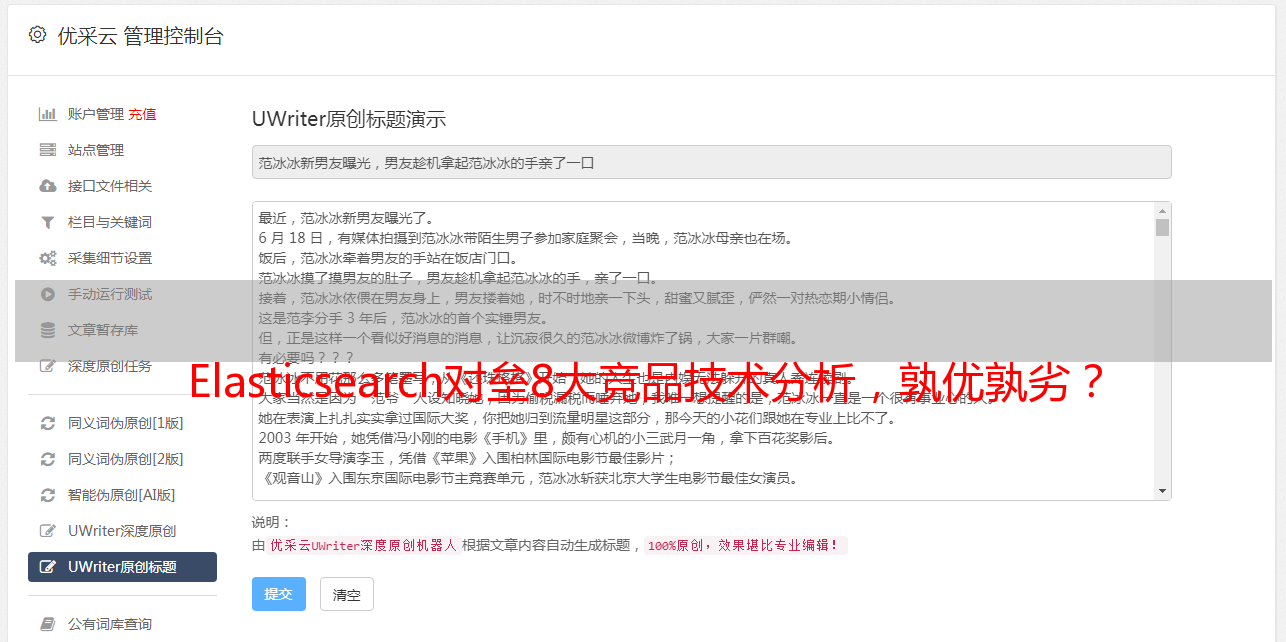This screenshot has height=642, width=1286.
Task: Click the gears icon for 采集细节设置
Action: click(47, 258)
